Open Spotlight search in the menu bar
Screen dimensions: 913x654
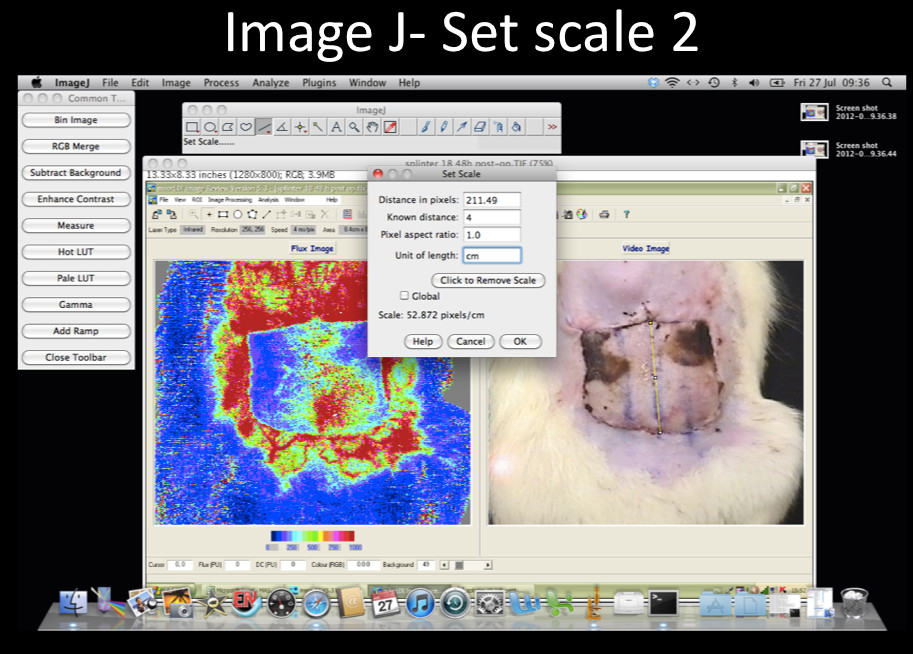887,83
